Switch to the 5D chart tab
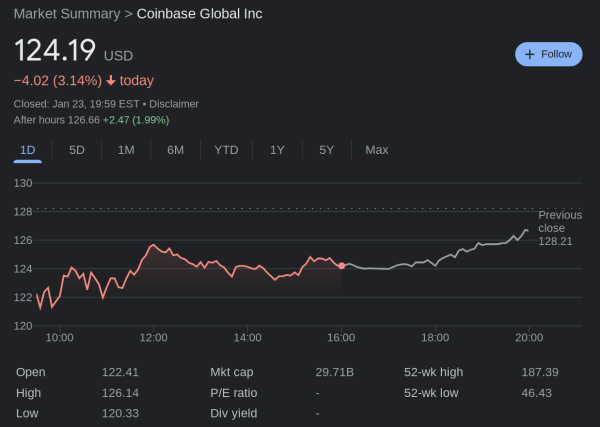Viewport: 600px width, 427px height. click(77, 150)
